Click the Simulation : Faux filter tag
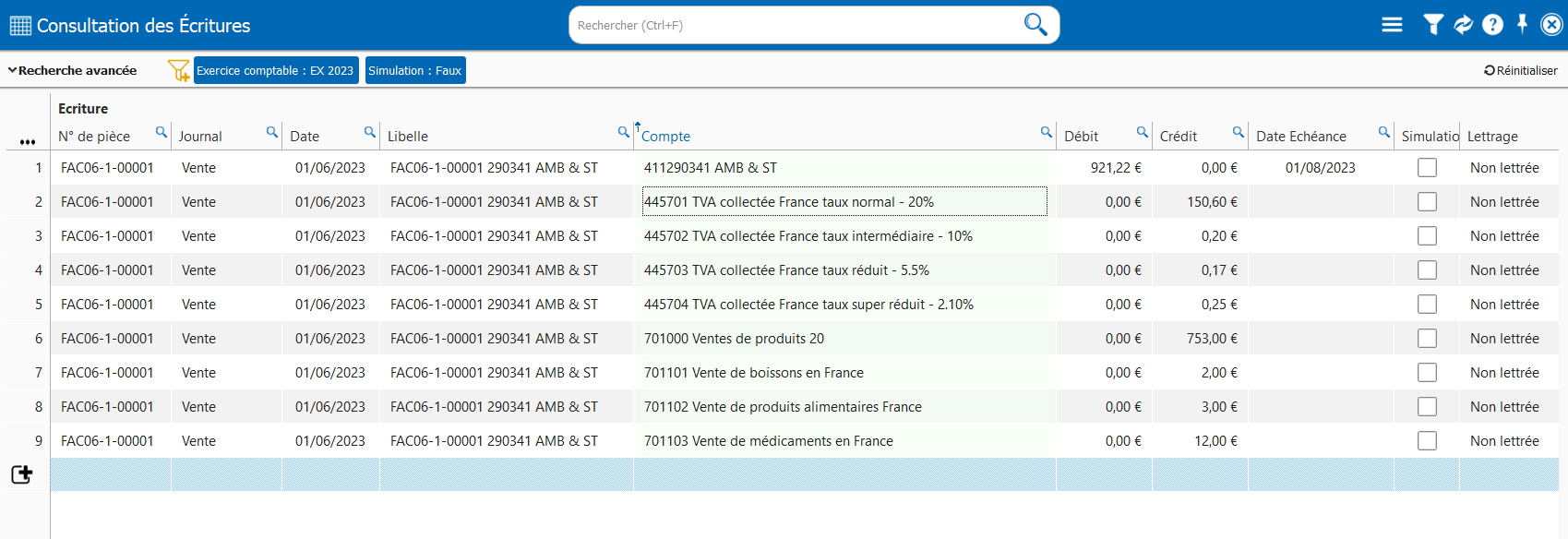1568x539 pixels. point(415,70)
